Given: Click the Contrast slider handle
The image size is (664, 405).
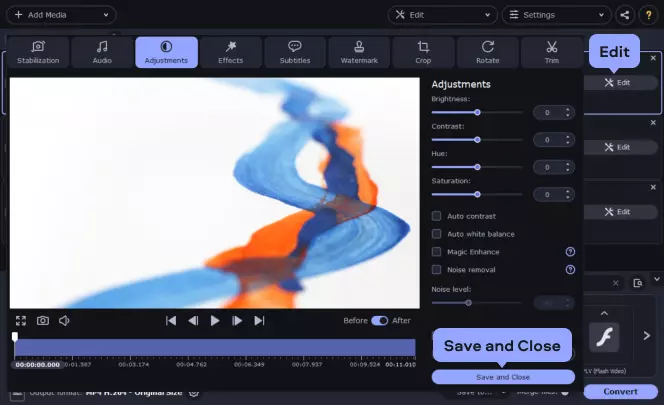Looking at the screenshot, I should pyautogui.click(x=477, y=140).
